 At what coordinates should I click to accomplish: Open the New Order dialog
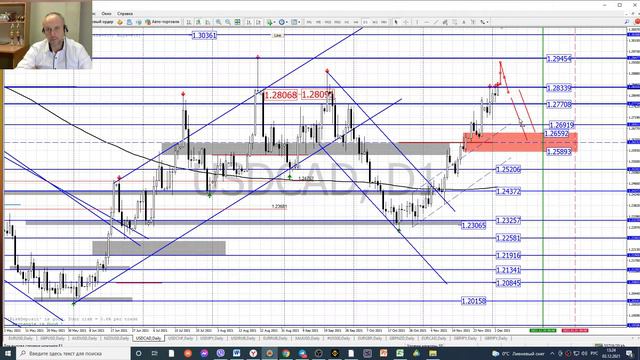click(x=102, y=22)
